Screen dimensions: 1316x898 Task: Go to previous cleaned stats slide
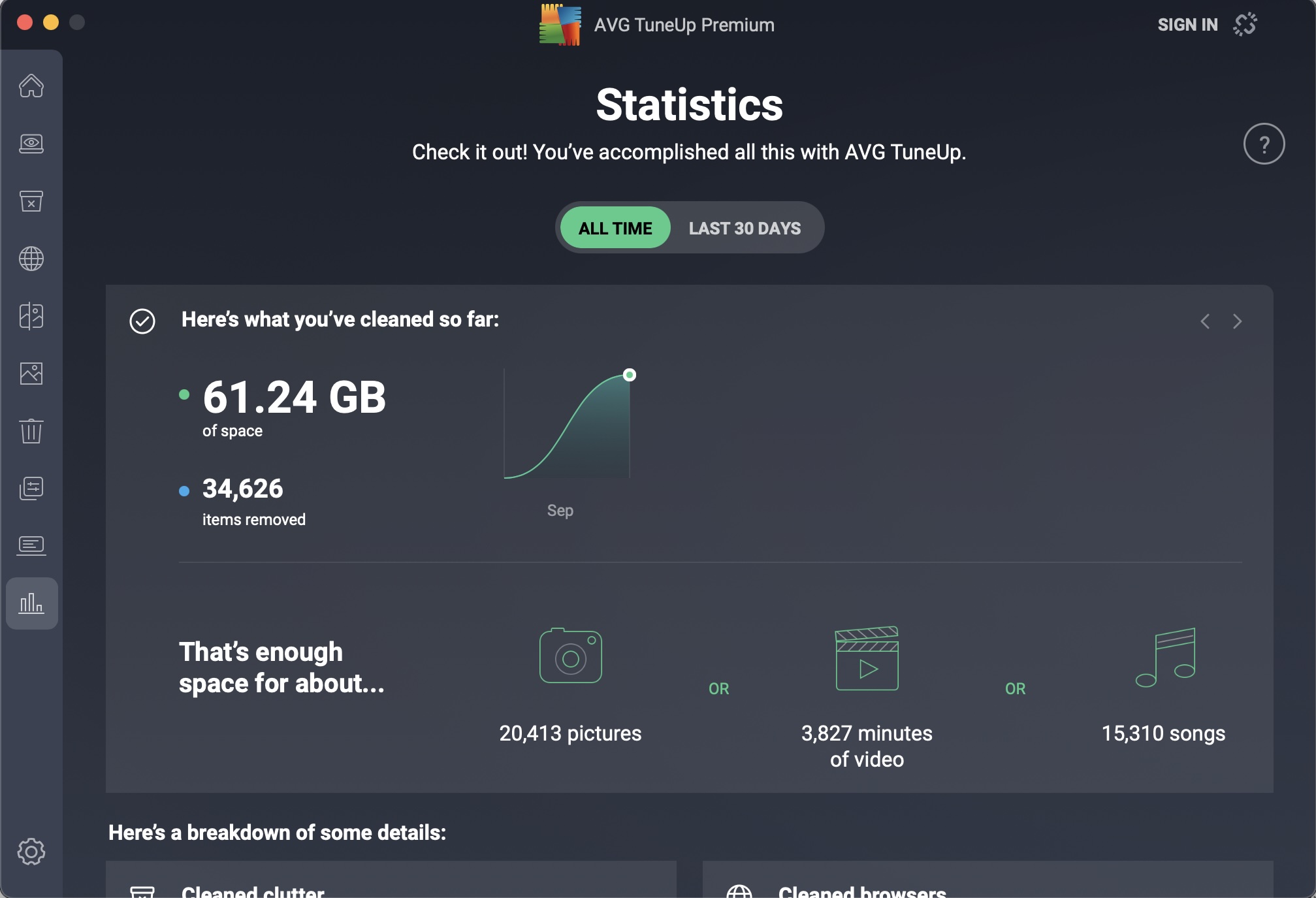(1205, 321)
